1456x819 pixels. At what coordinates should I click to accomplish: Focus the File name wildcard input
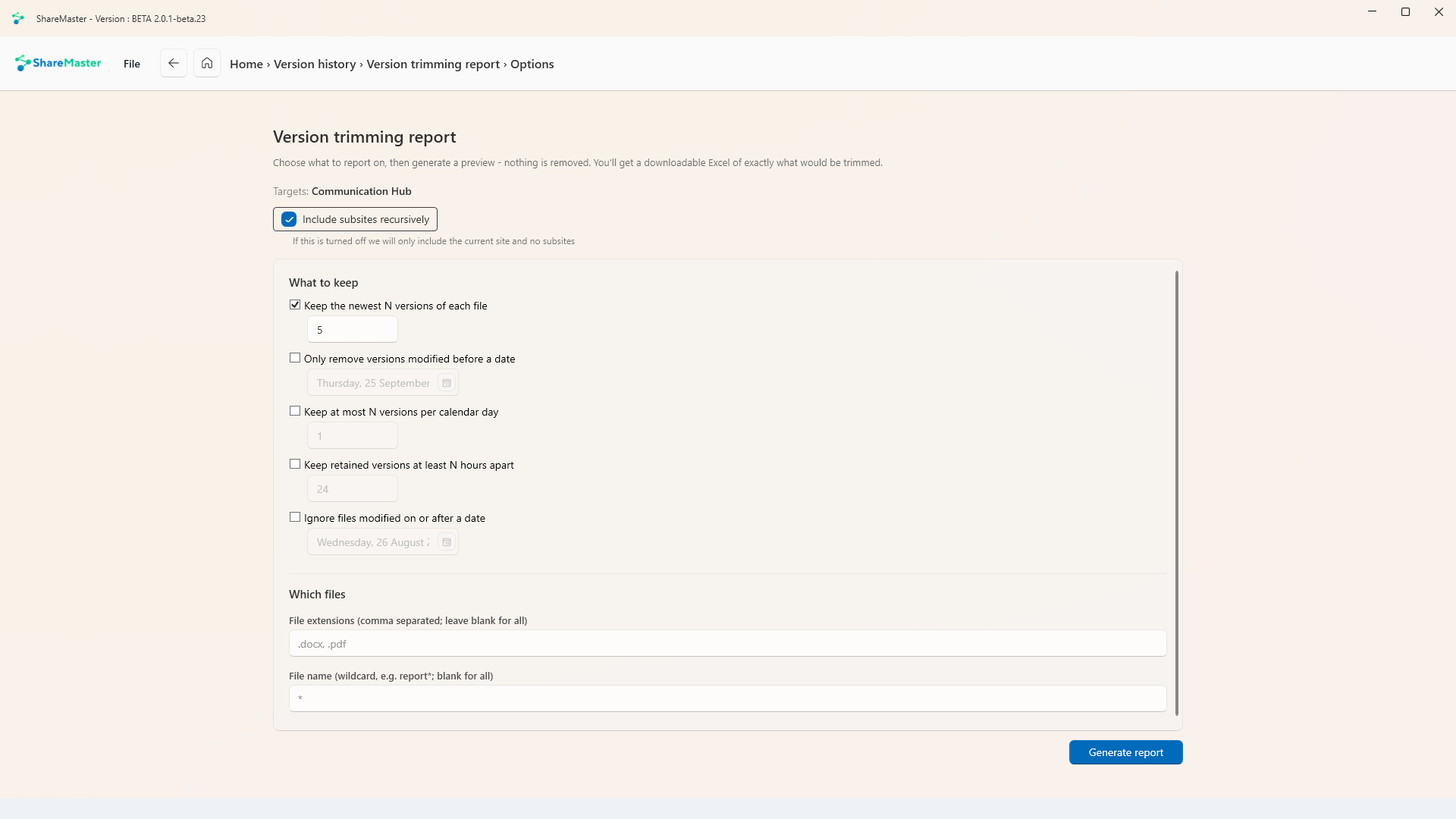(728, 698)
